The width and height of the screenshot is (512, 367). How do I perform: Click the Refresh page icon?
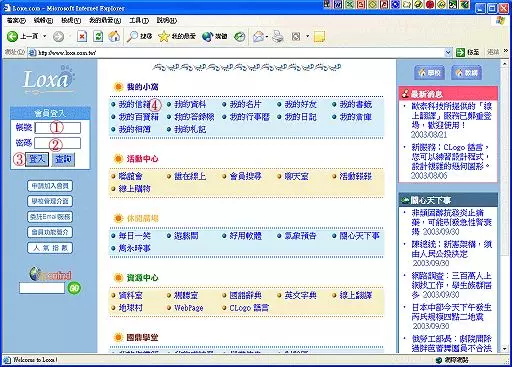click(98, 36)
